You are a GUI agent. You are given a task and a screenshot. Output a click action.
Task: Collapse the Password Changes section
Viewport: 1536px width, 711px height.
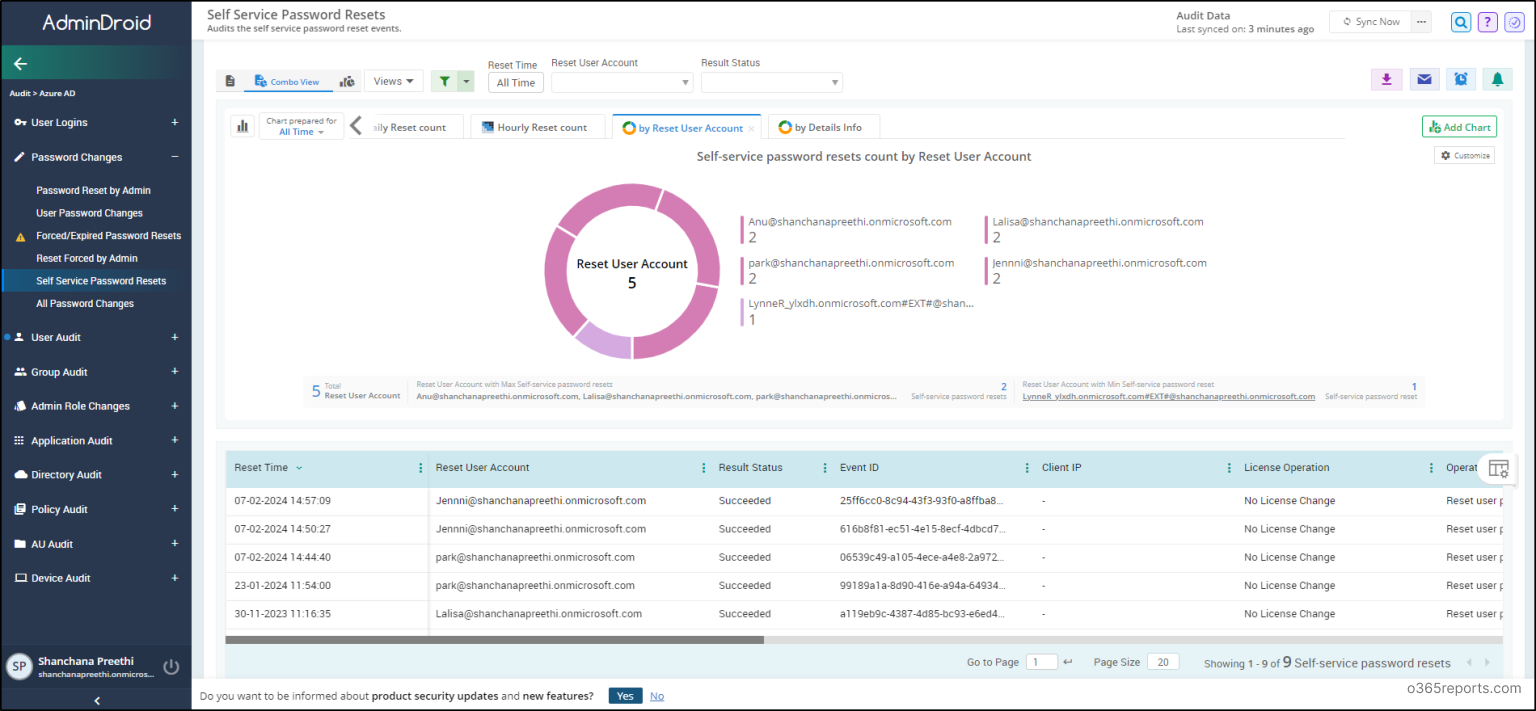point(174,157)
